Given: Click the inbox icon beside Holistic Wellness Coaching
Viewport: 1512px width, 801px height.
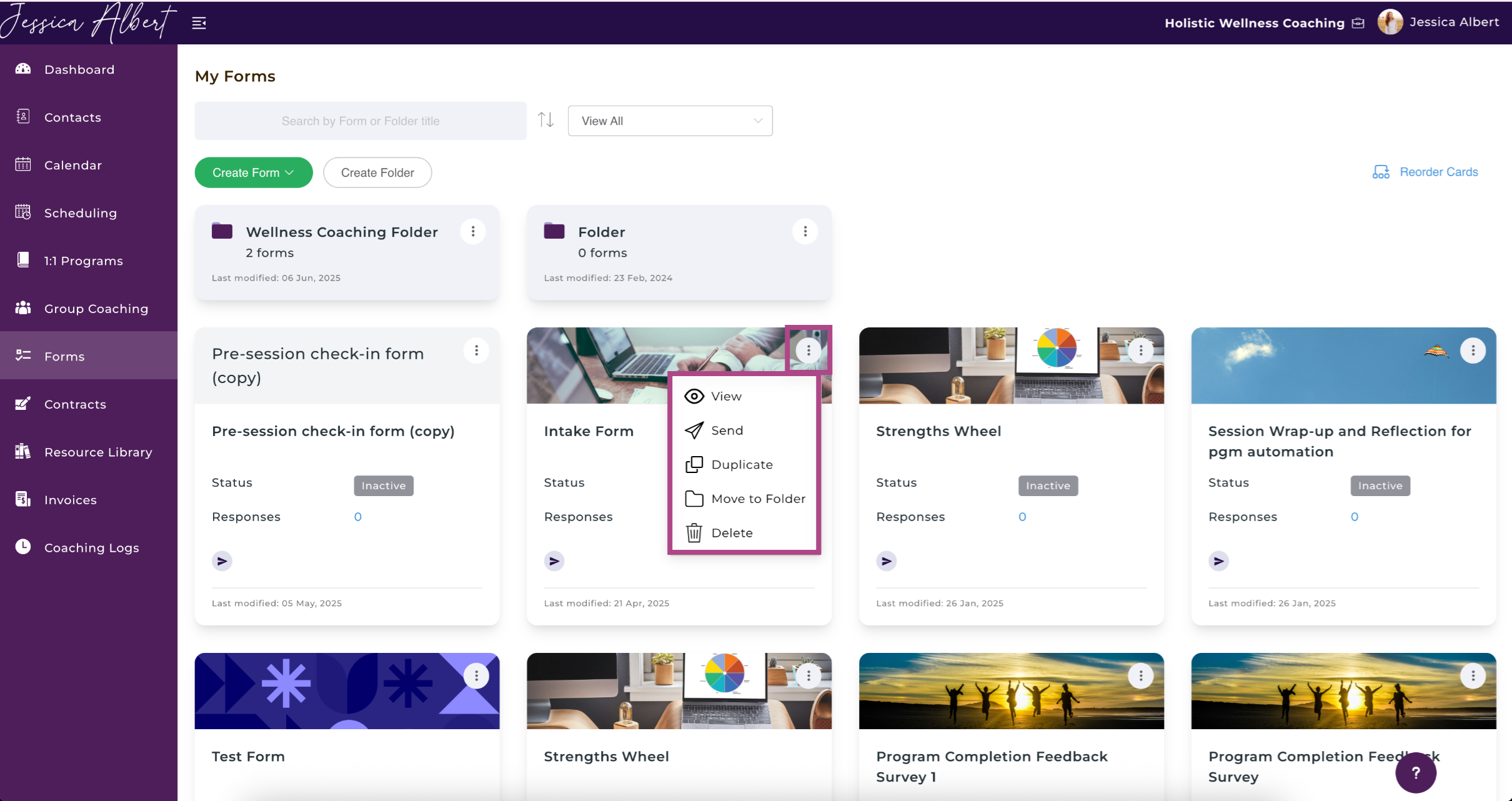Looking at the screenshot, I should point(1358,23).
